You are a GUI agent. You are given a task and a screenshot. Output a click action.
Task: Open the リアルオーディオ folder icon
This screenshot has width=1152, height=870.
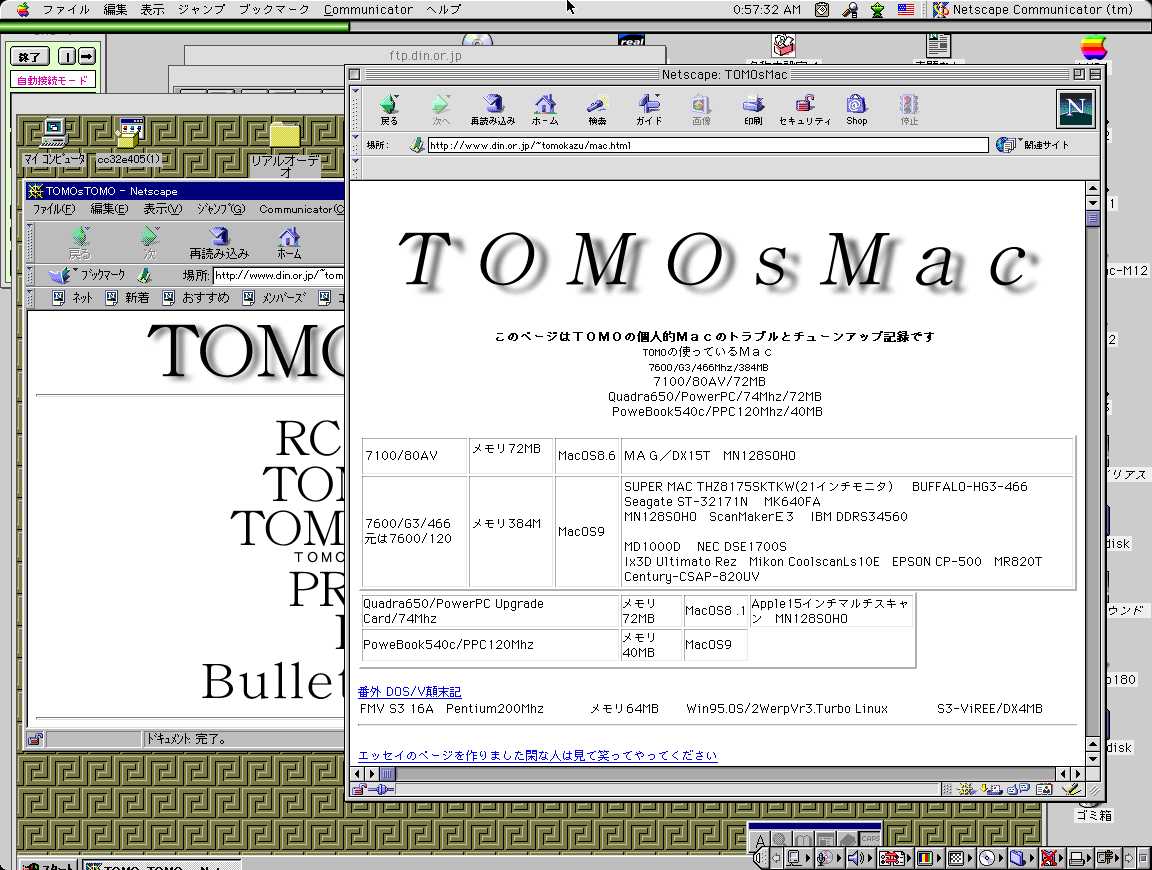(x=286, y=149)
